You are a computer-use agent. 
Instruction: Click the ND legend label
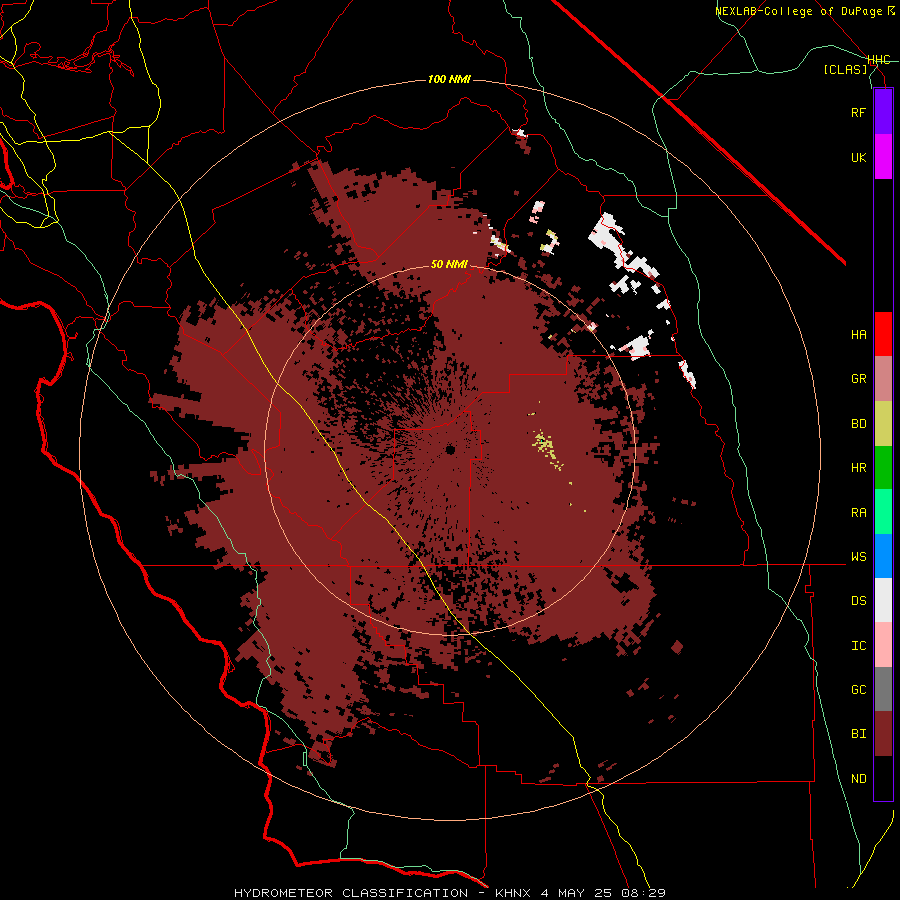pos(858,779)
